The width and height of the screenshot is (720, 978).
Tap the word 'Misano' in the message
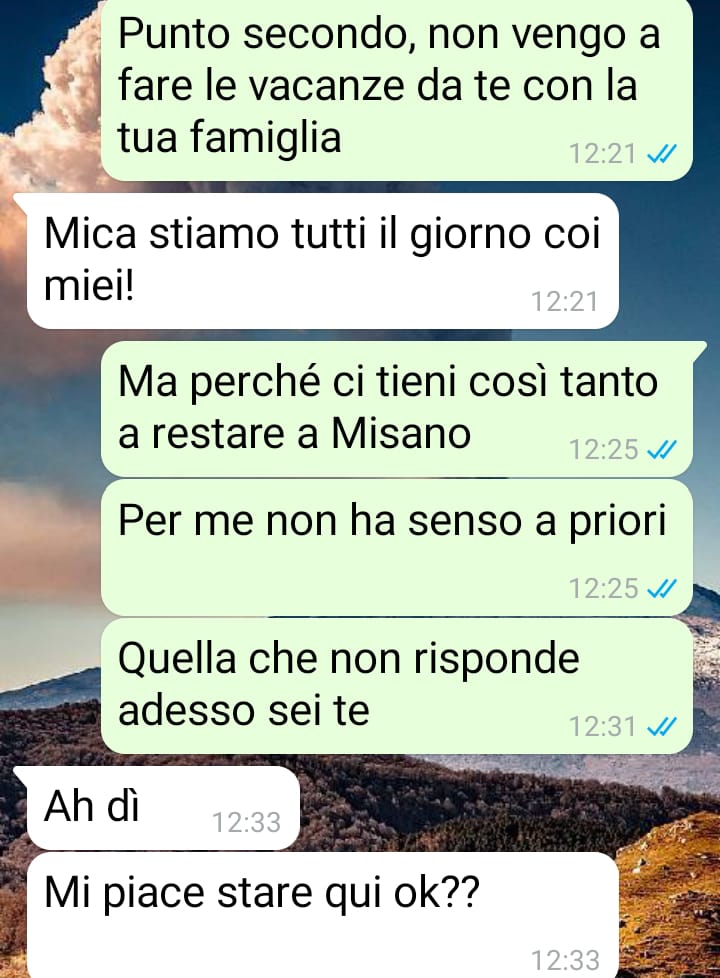[x=401, y=433]
